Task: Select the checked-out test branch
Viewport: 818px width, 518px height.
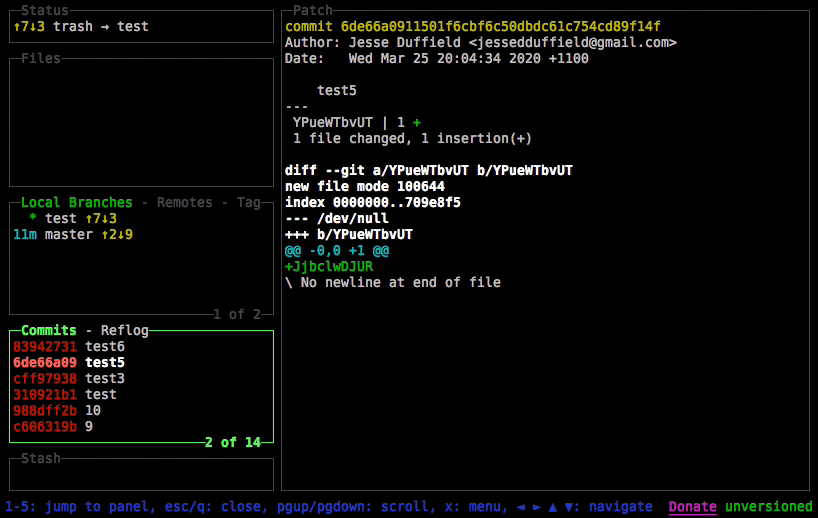Action: pos(60,218)
